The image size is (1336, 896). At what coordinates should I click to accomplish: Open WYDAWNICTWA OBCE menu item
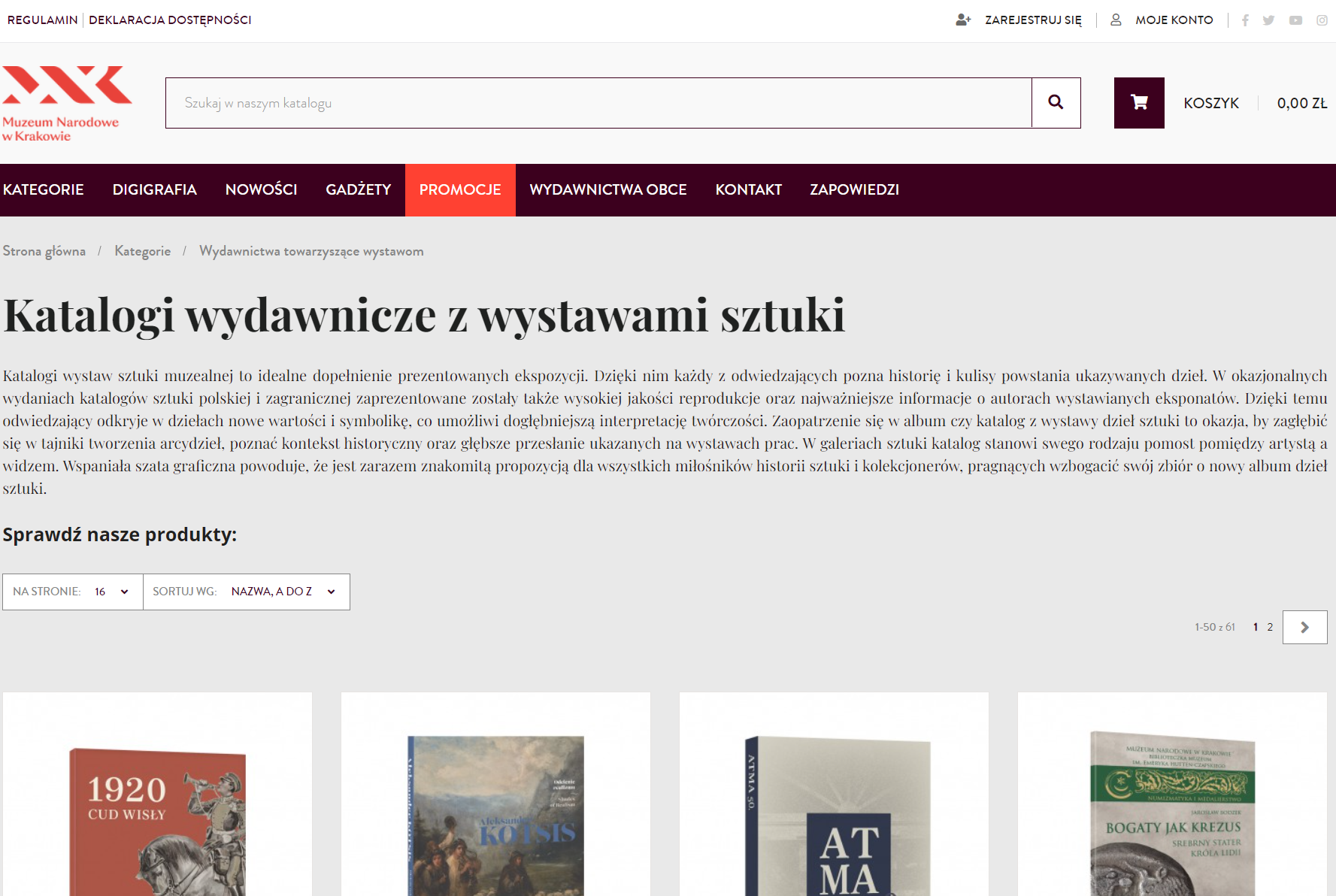pos(607,189)
